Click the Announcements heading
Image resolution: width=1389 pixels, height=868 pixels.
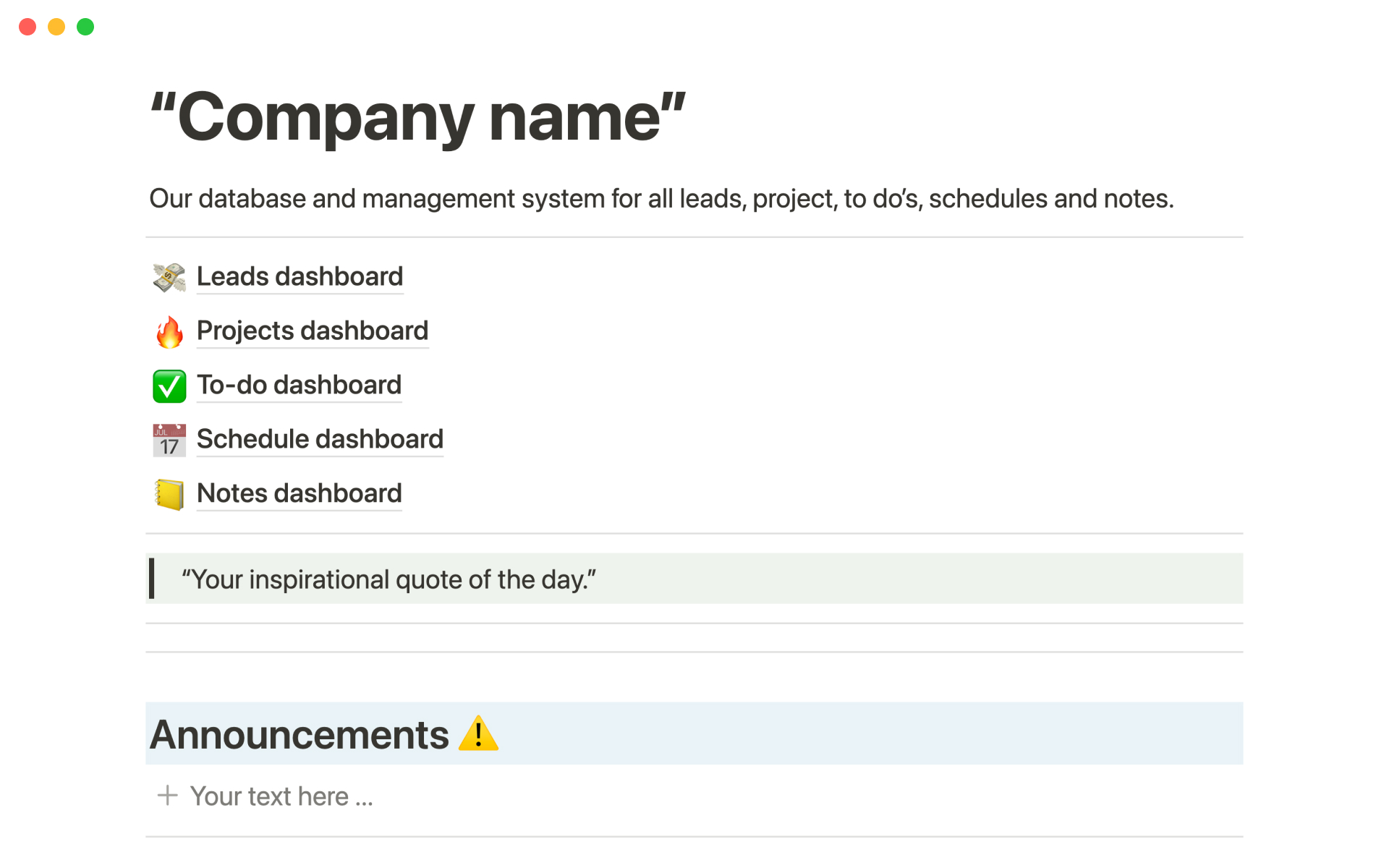coord(299,735)
